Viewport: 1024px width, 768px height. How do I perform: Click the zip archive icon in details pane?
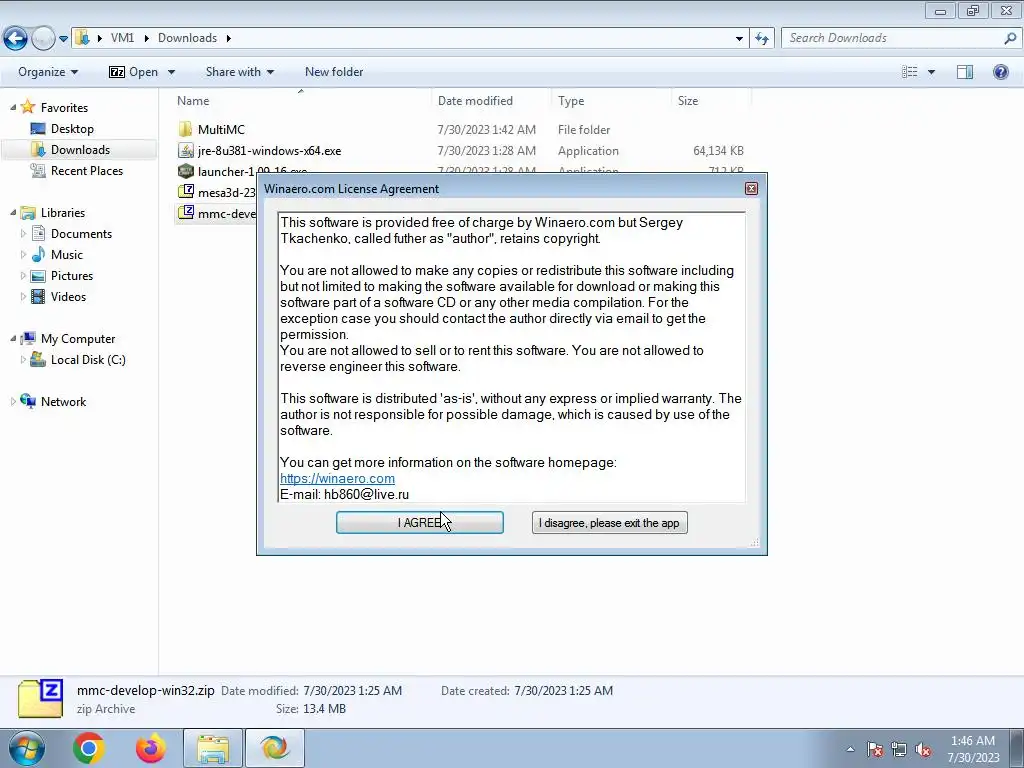click(40, 699)
